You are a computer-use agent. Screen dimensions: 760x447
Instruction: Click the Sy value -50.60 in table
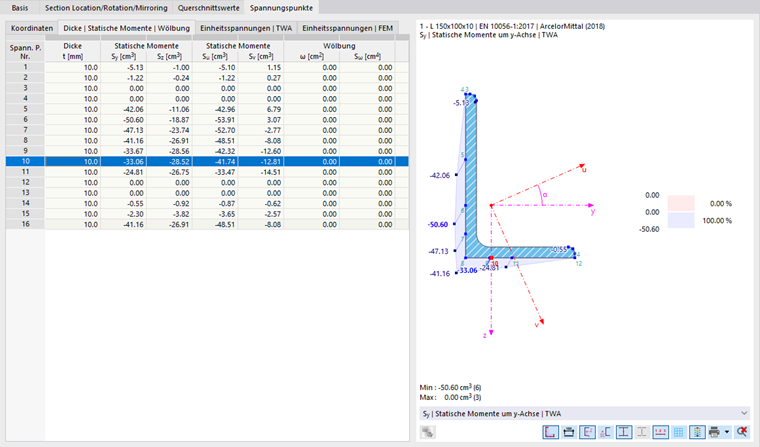click(x=123, y=120)
